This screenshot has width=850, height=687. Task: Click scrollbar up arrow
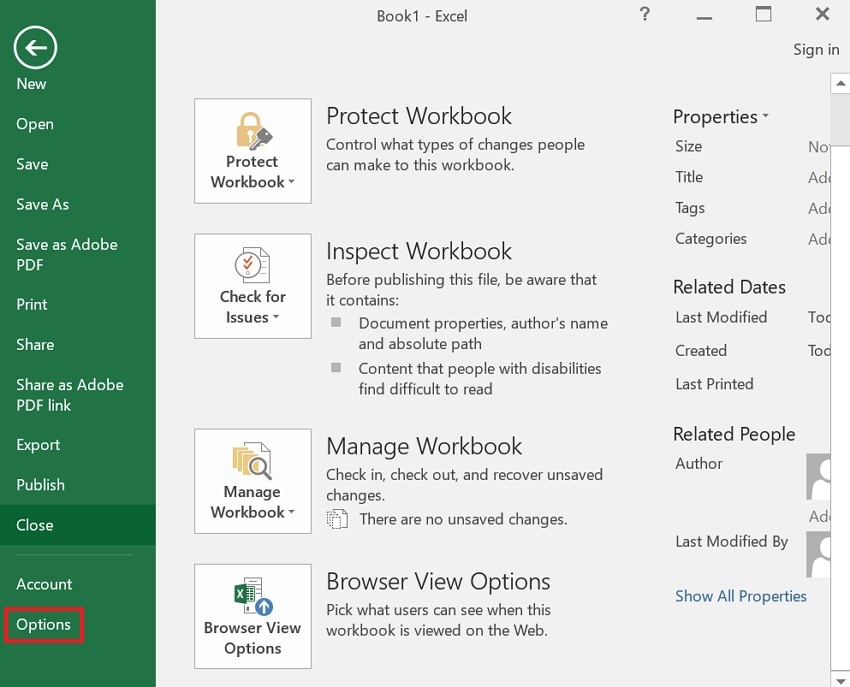(840, 84)
